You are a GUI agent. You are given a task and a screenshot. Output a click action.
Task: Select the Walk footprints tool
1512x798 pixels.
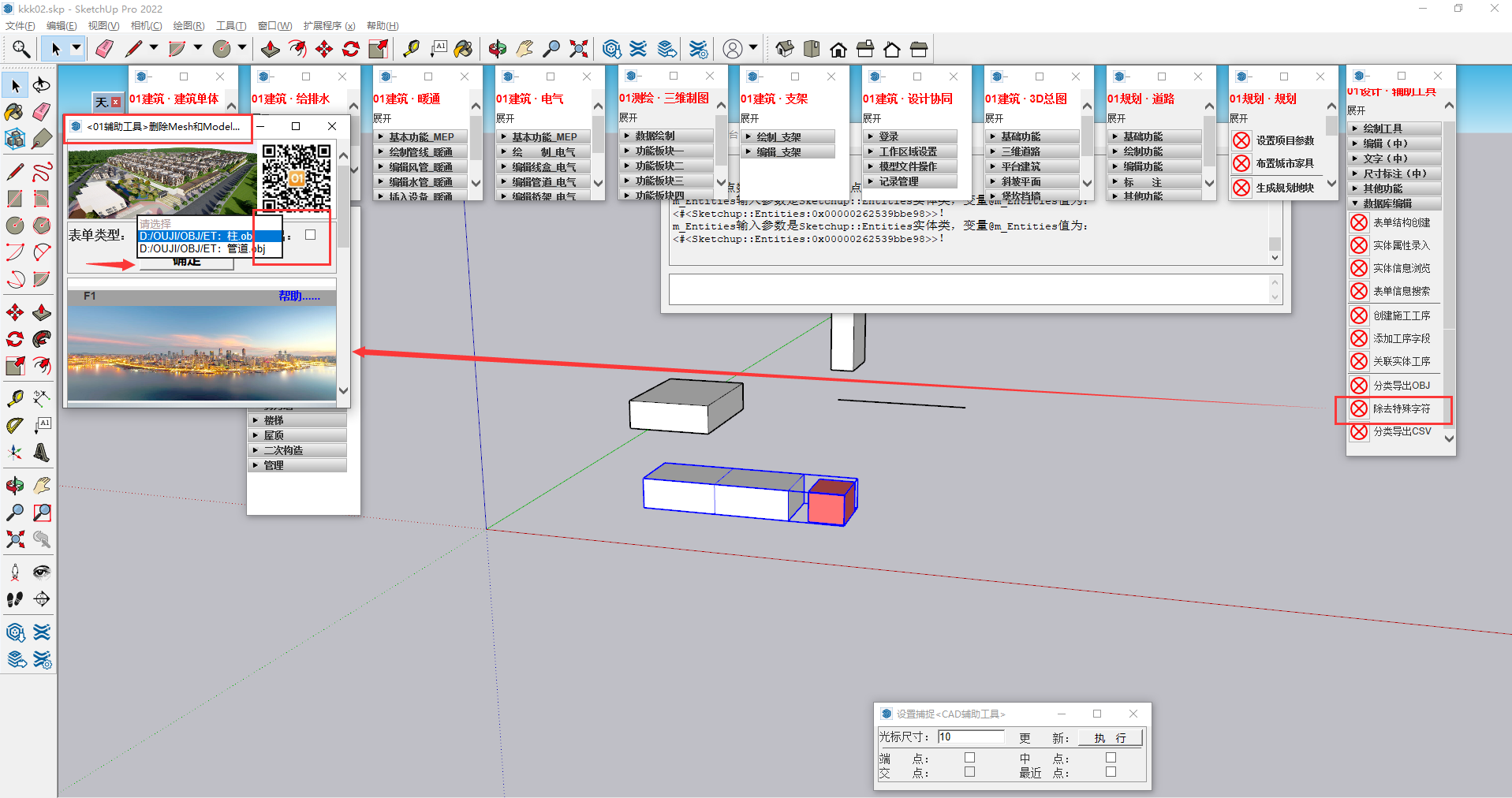(x=14, y=599)
